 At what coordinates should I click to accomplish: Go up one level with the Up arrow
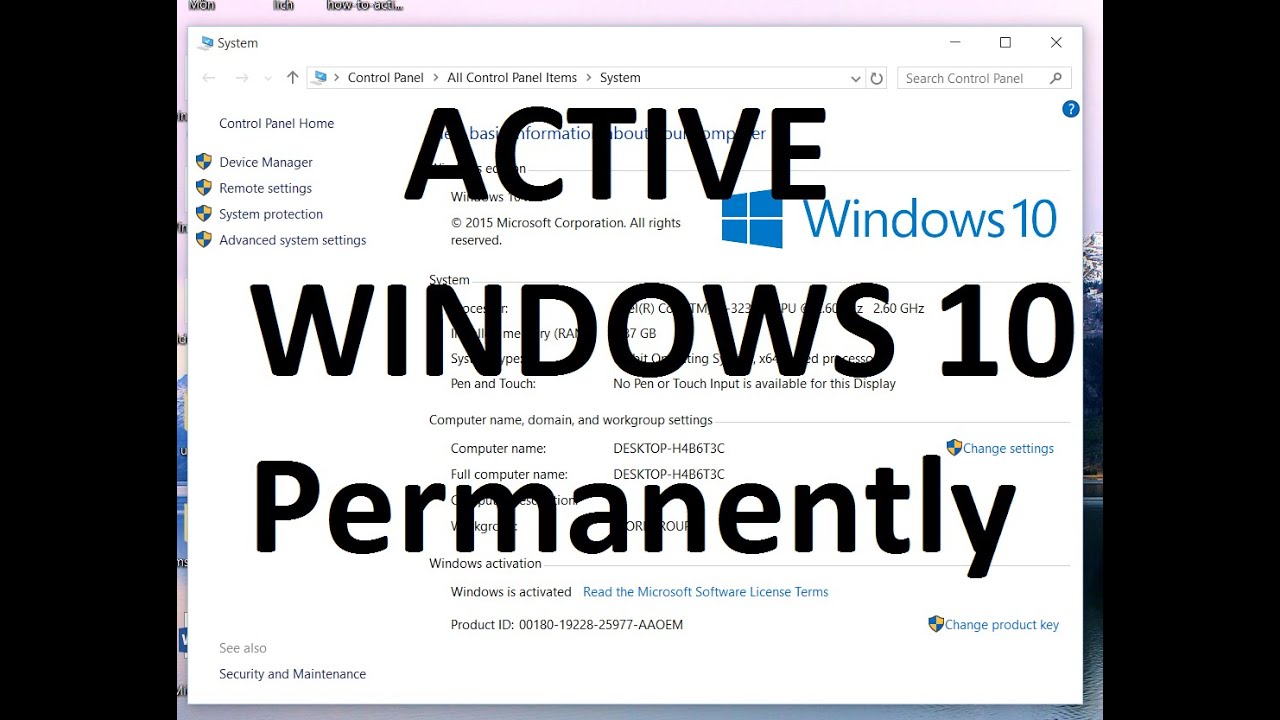(292, 77)
